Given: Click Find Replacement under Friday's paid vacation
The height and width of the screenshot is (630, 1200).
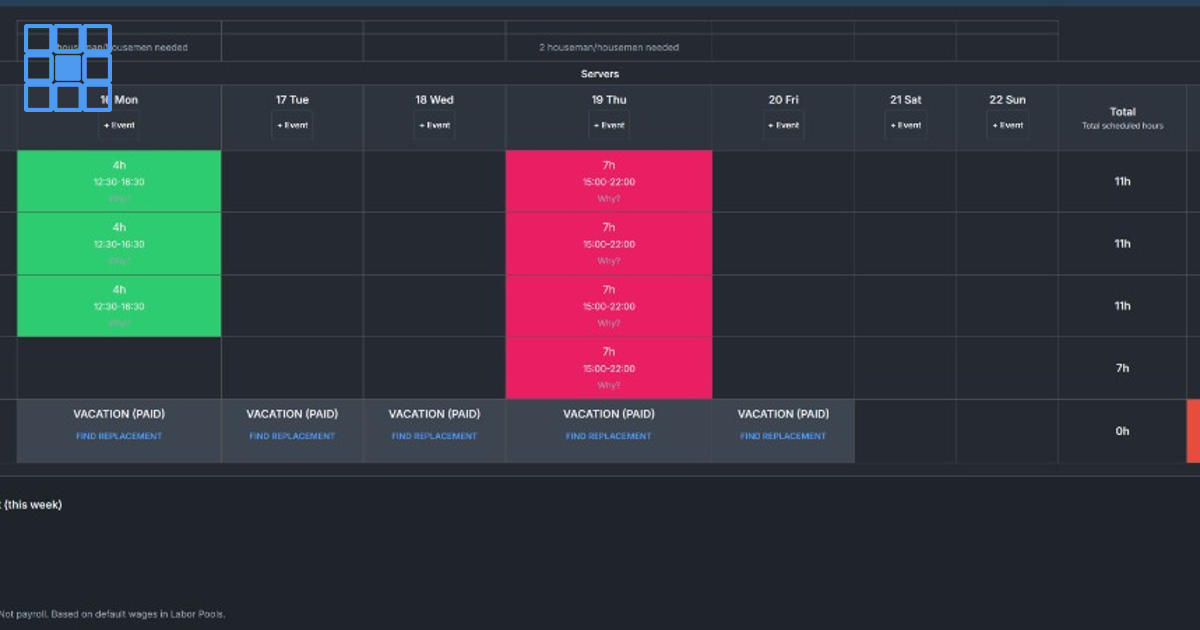Looking at the screenshot, I should coord(783,436).
